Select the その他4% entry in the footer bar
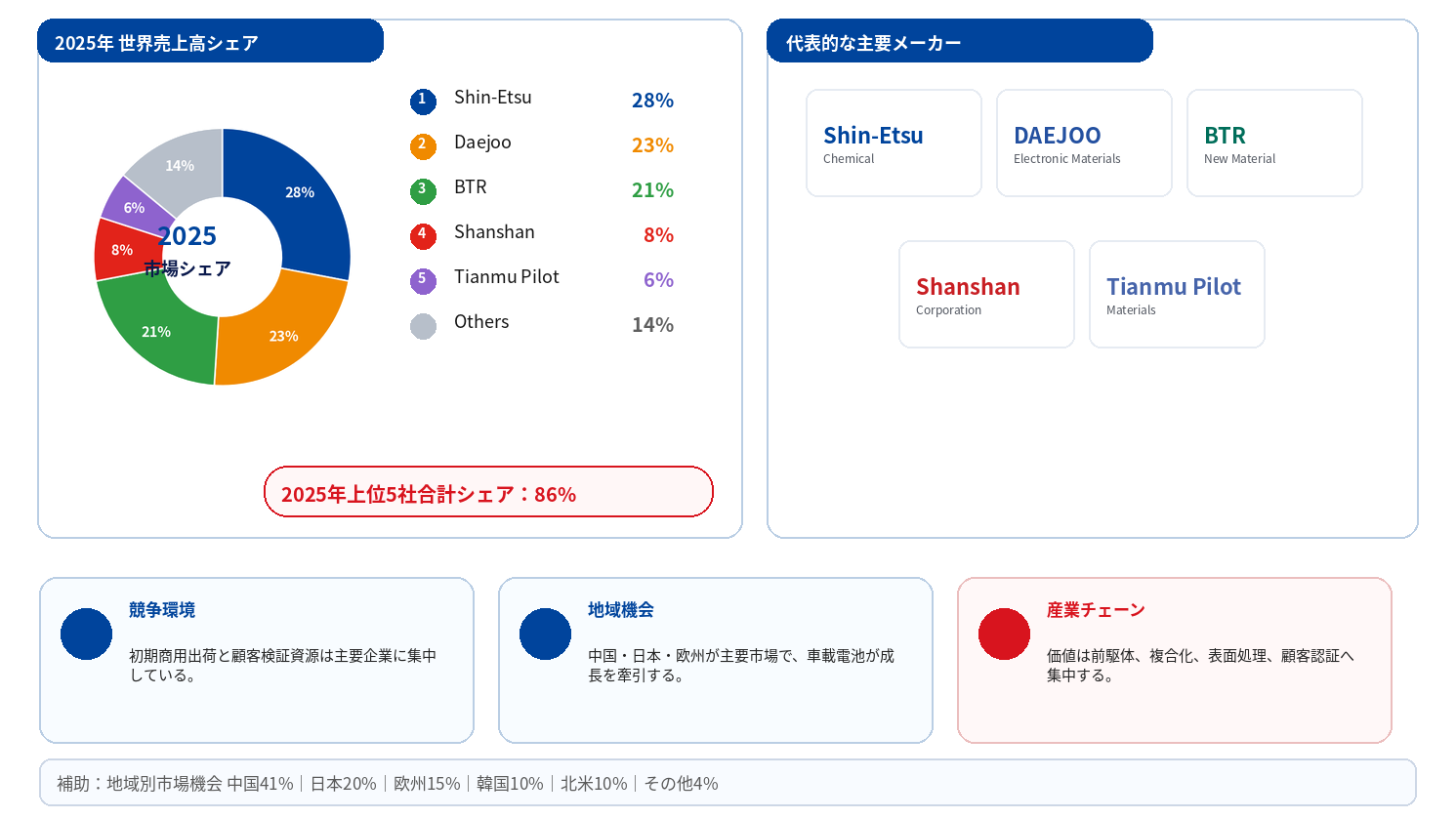 coord(682,784)
